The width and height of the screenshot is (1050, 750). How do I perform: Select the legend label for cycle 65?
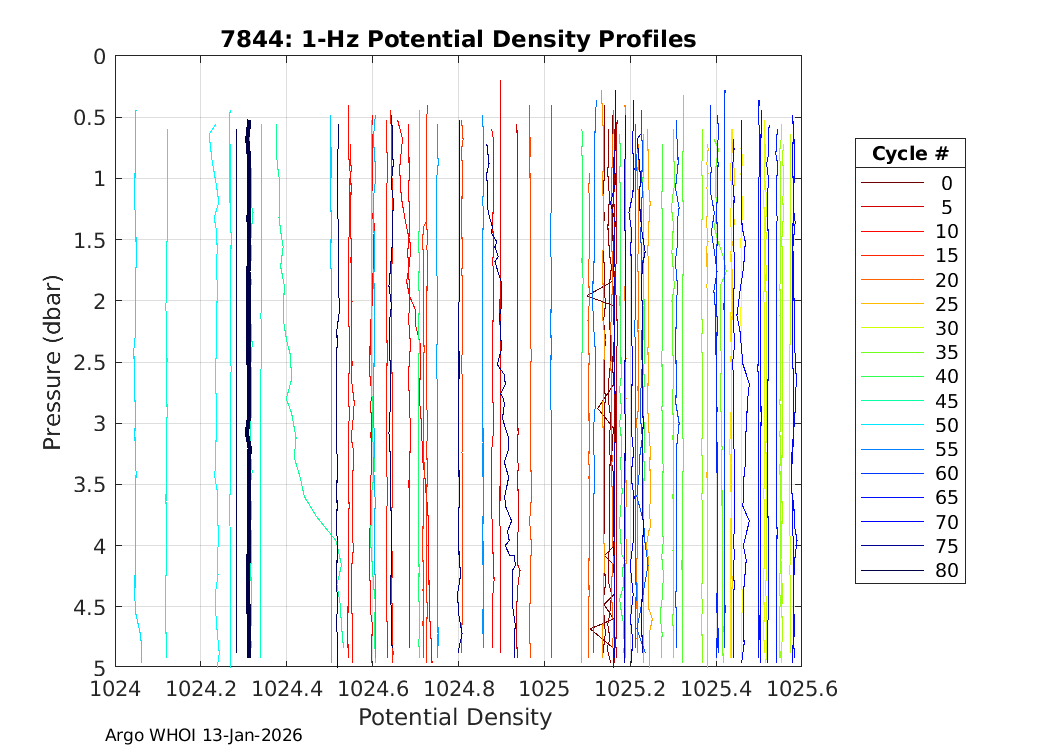click(946, 498)
